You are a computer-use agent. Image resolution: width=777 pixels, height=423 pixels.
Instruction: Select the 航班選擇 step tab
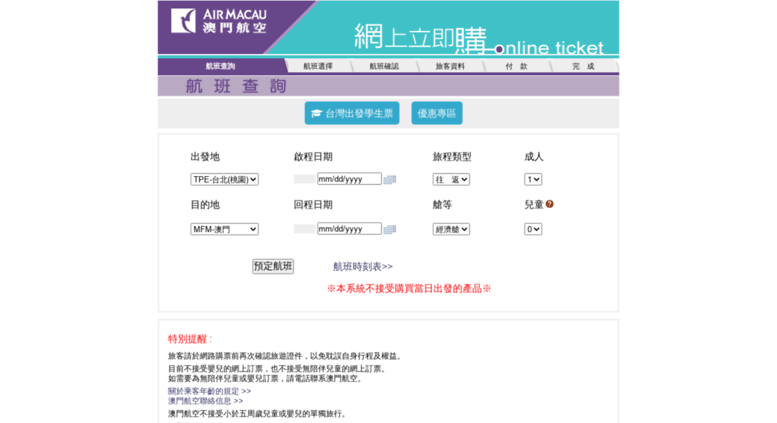318,66
